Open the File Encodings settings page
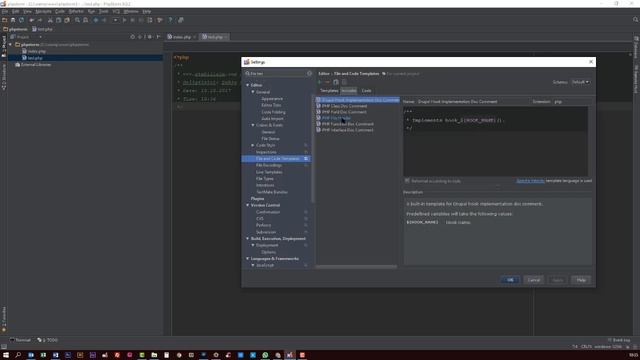Screen dimensions: 640x360 click(269, 165)
